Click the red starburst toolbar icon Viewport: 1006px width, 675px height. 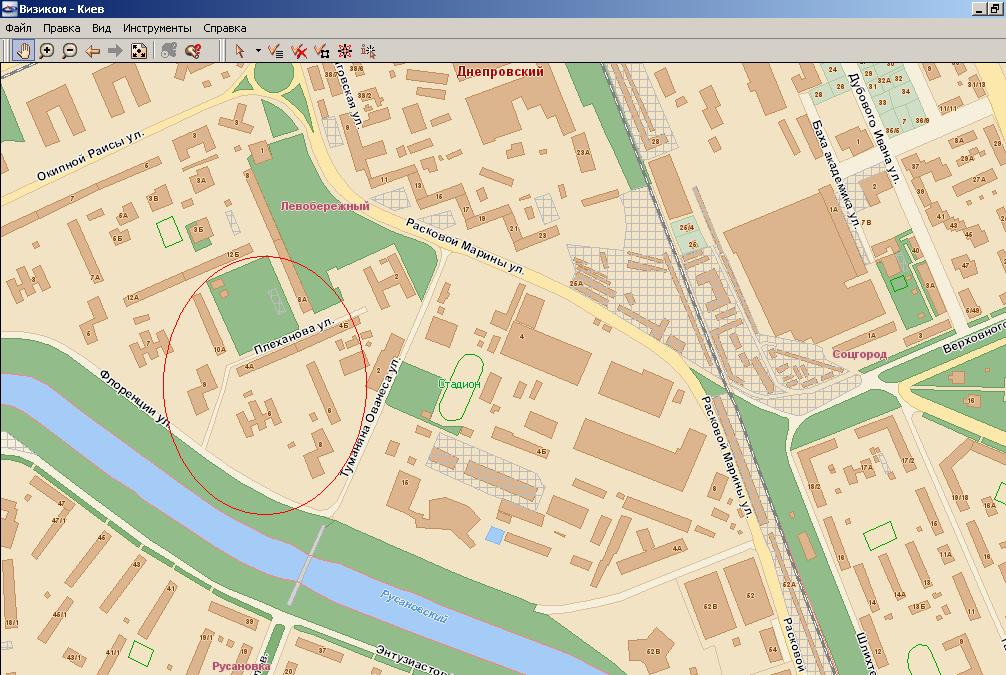click(345, 50)
